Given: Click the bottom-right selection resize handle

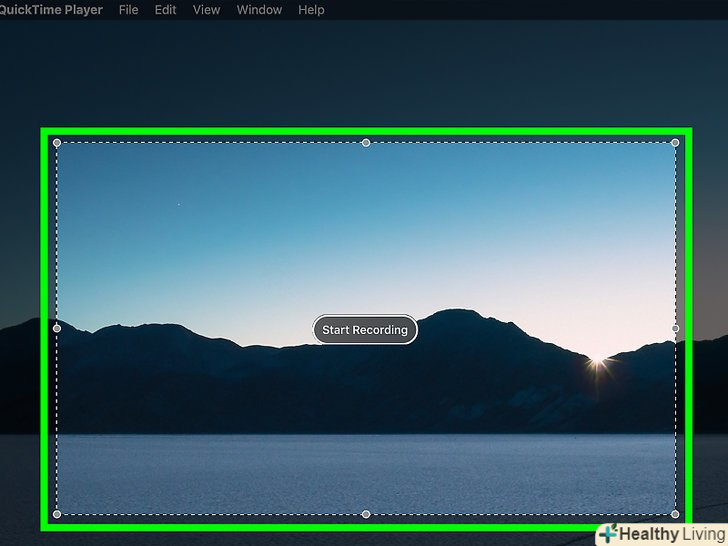Looking at the screenshot, I should (x=675, y=514).
